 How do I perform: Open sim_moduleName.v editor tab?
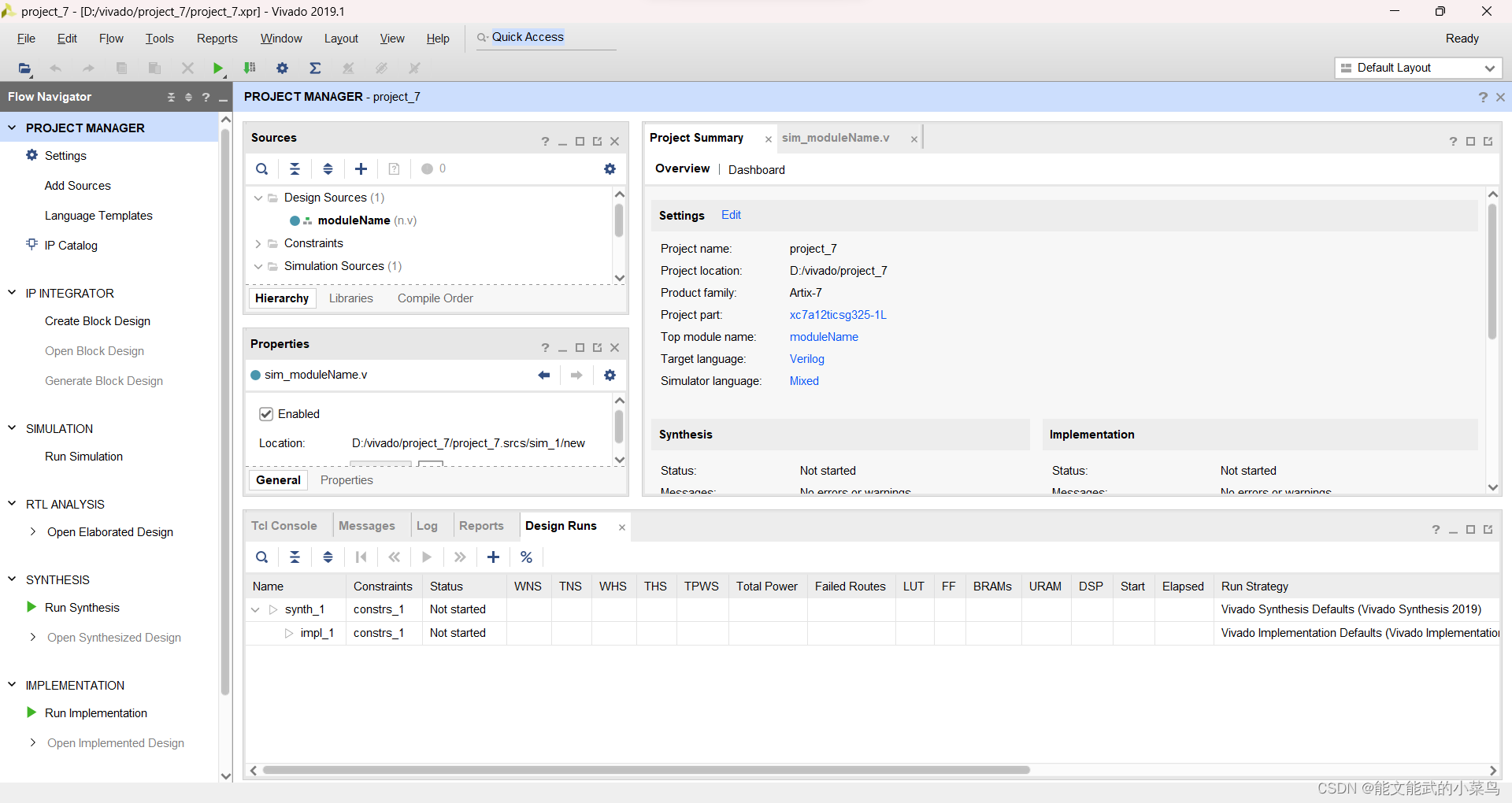coord(836,138)
